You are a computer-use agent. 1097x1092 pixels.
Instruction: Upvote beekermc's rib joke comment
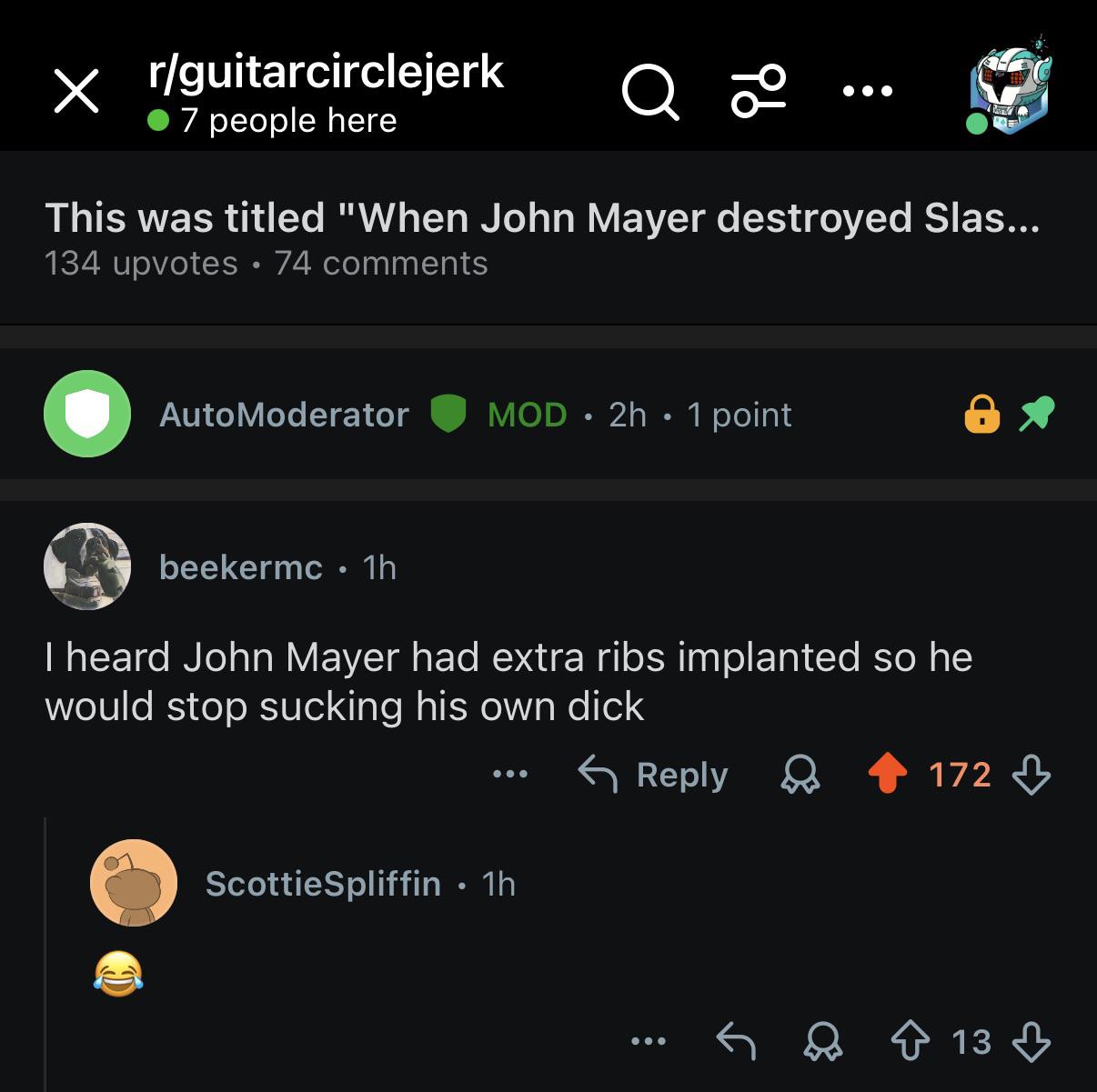click(x=887, y=776)
